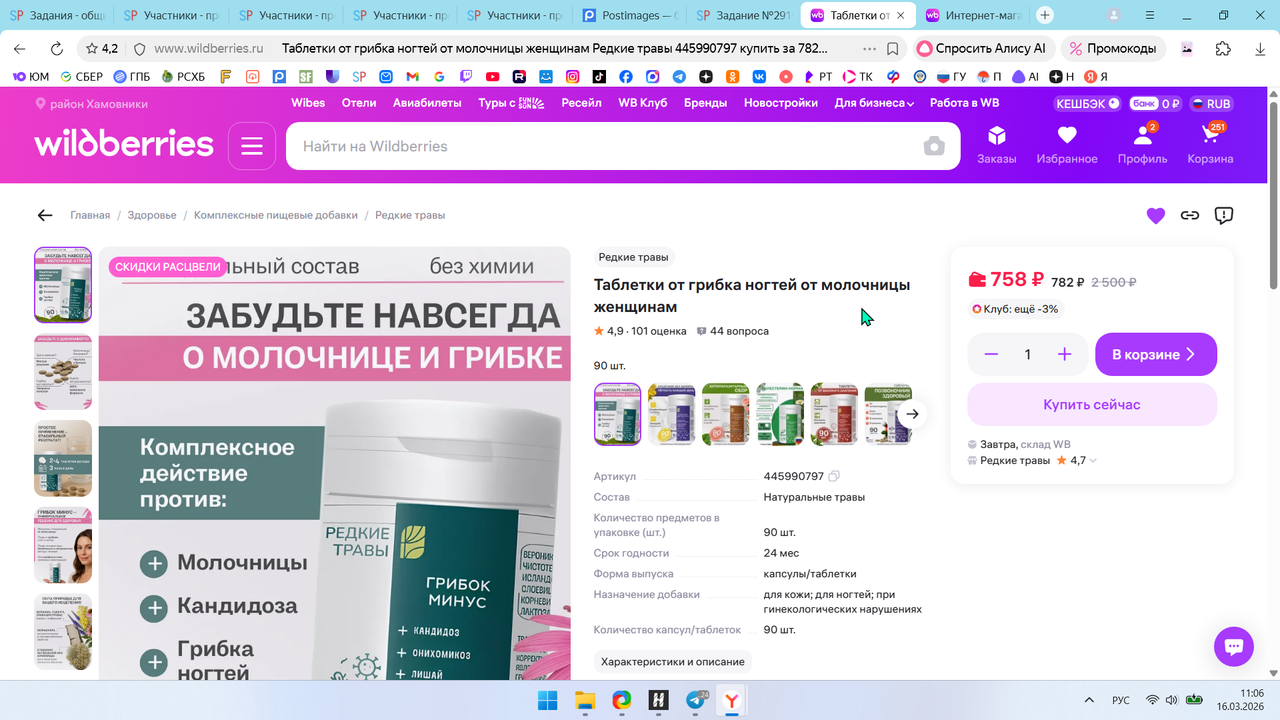Open КЕШБЭК toggle badge
The width and height of the screenshot is (1280, 720).
click(x=1088, y=103)
